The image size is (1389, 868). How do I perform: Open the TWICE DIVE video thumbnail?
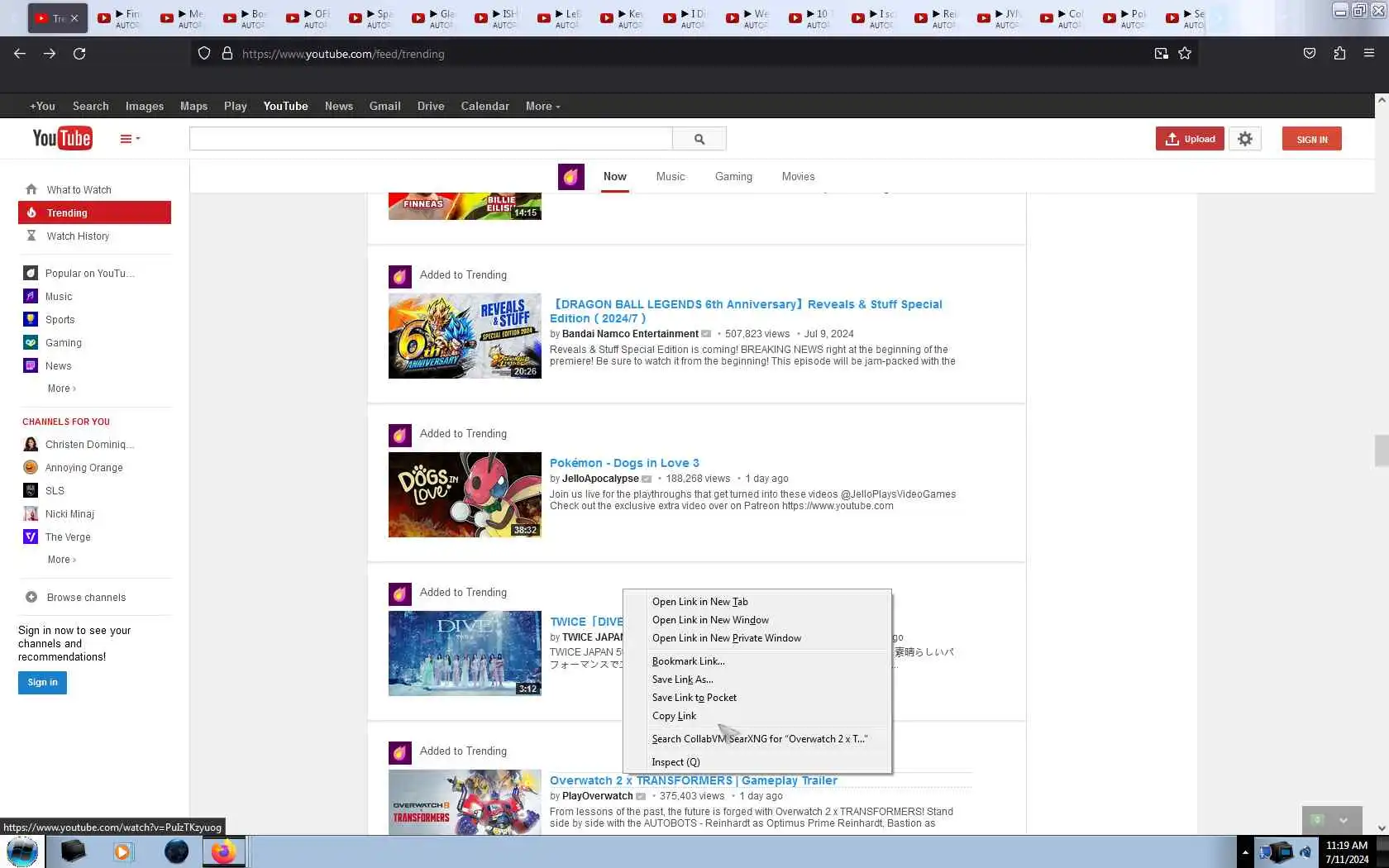[465, 654]
